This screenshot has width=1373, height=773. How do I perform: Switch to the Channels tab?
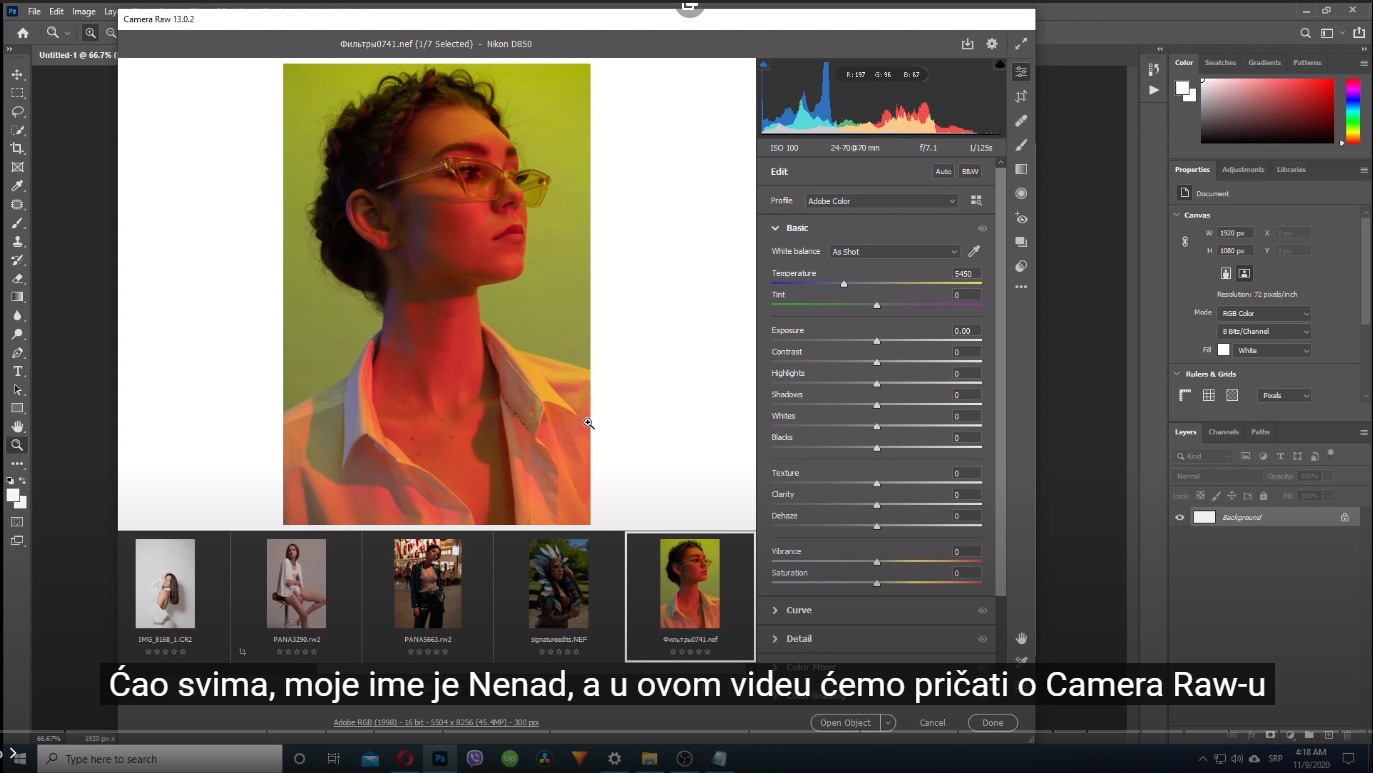pos(1223,432)
